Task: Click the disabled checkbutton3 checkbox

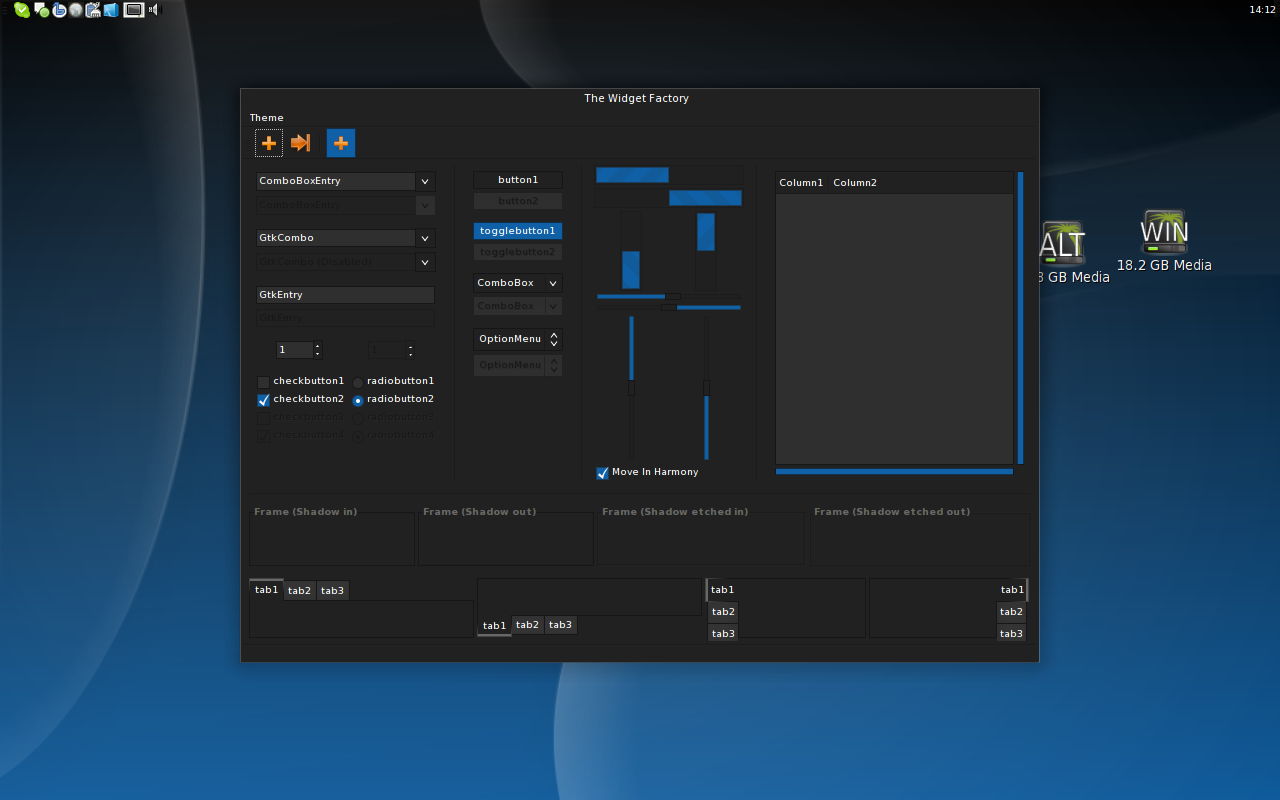Action: 264,418
